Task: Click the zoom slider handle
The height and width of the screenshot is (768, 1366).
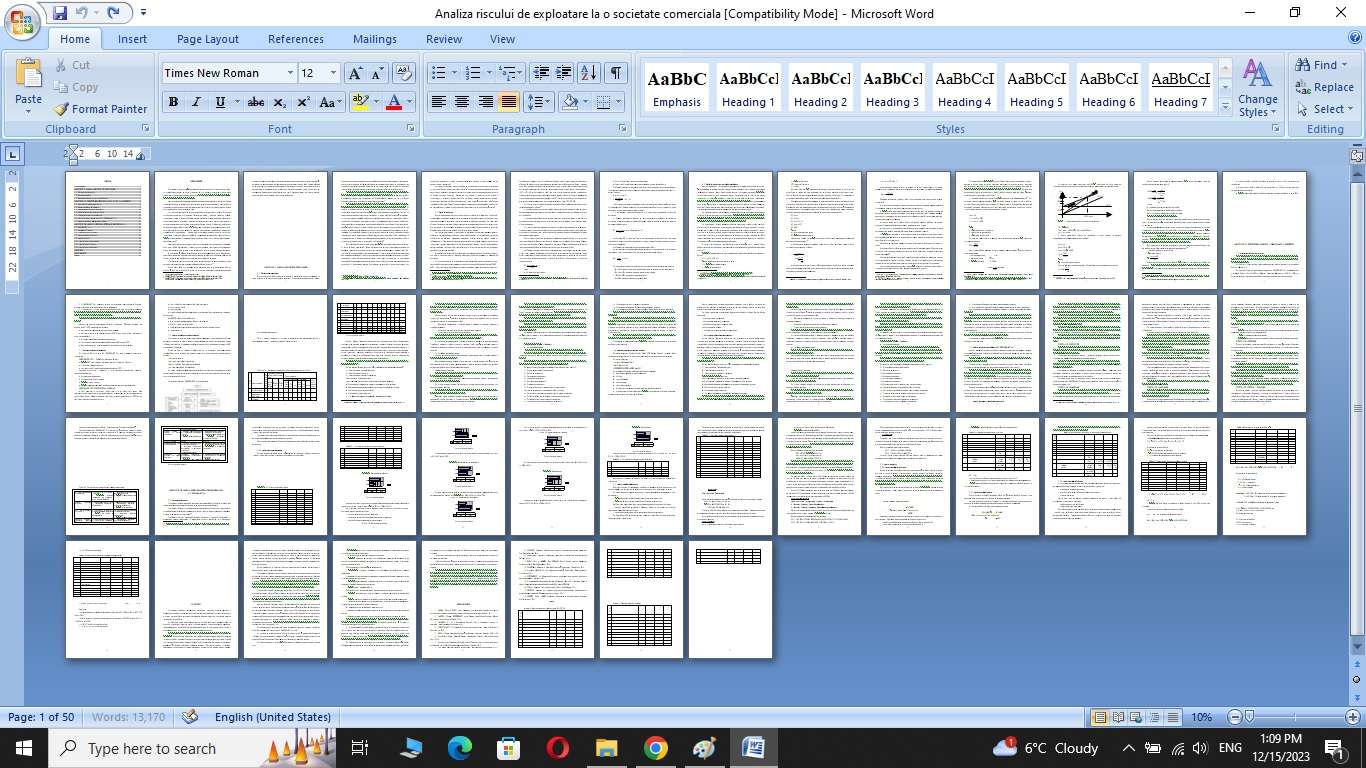Action: (1249, 717)
